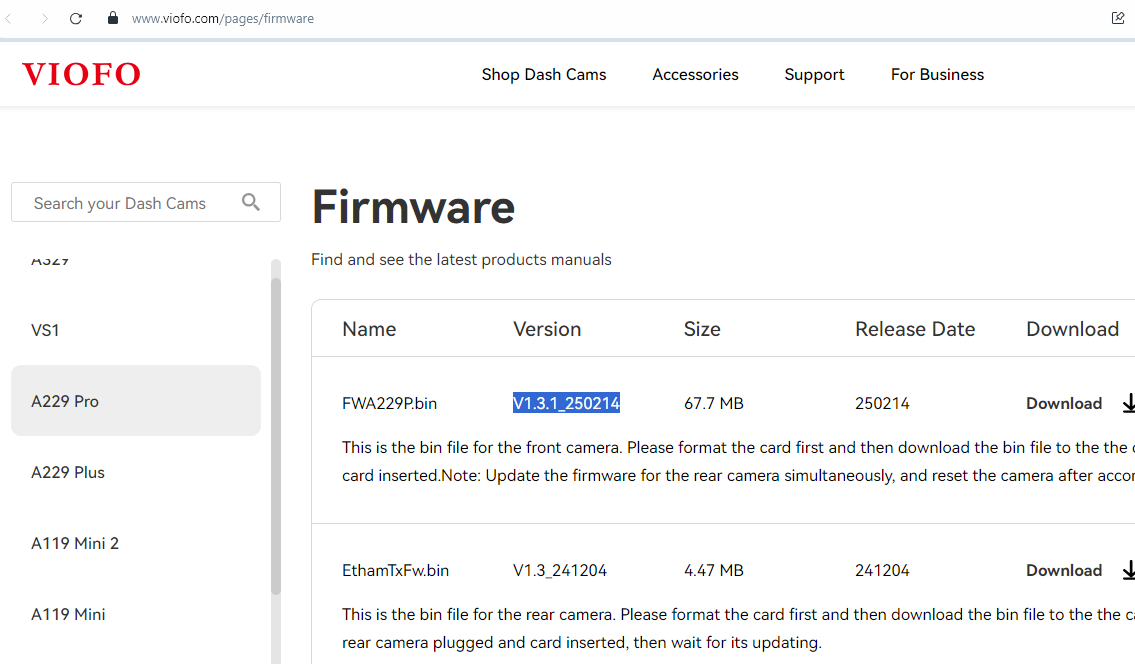Click download arrow icon for FWA229P.bin

tap(1128, 404)
